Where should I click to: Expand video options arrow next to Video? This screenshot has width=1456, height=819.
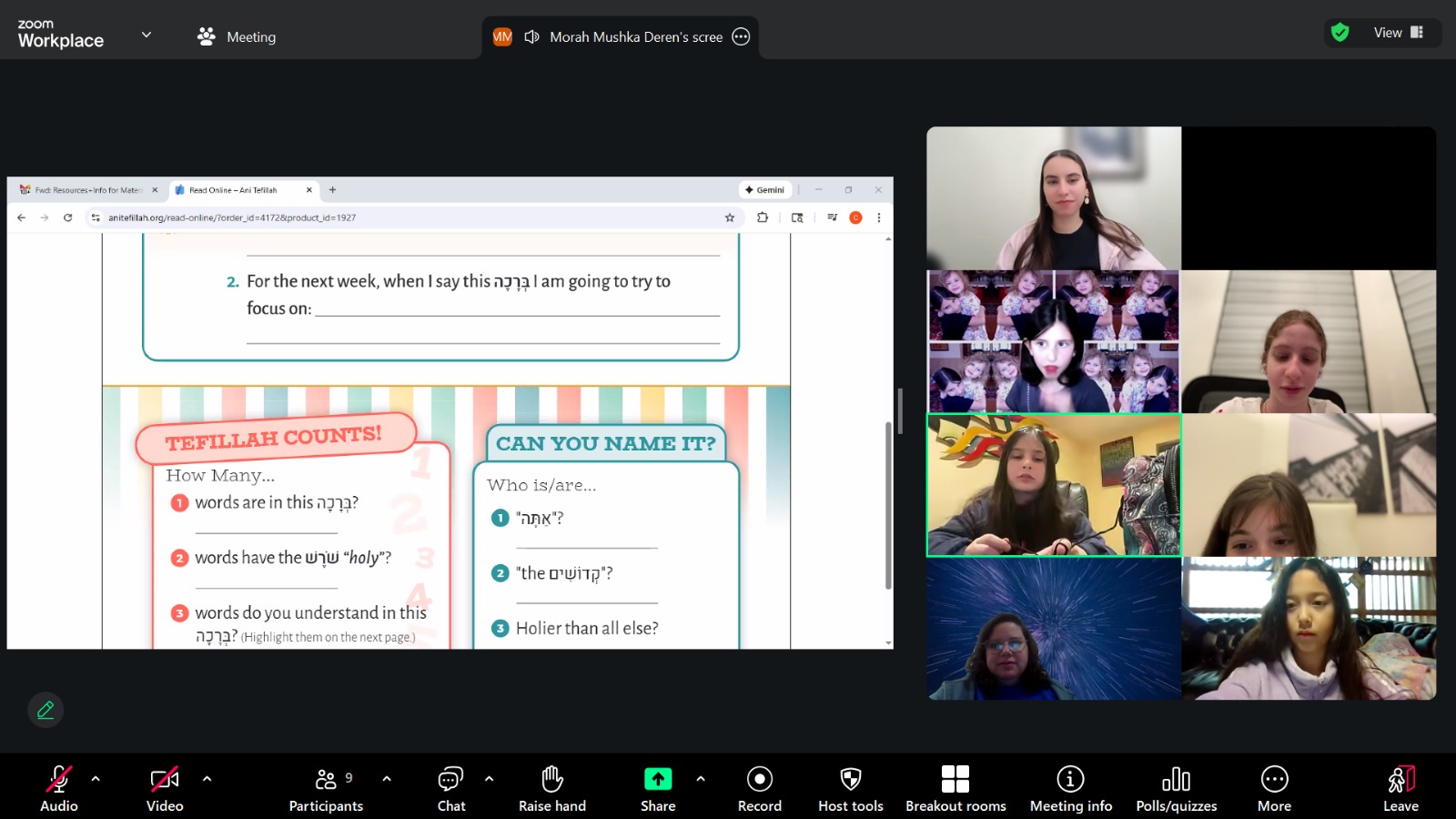pyautogui.click(x=207, y=779)
